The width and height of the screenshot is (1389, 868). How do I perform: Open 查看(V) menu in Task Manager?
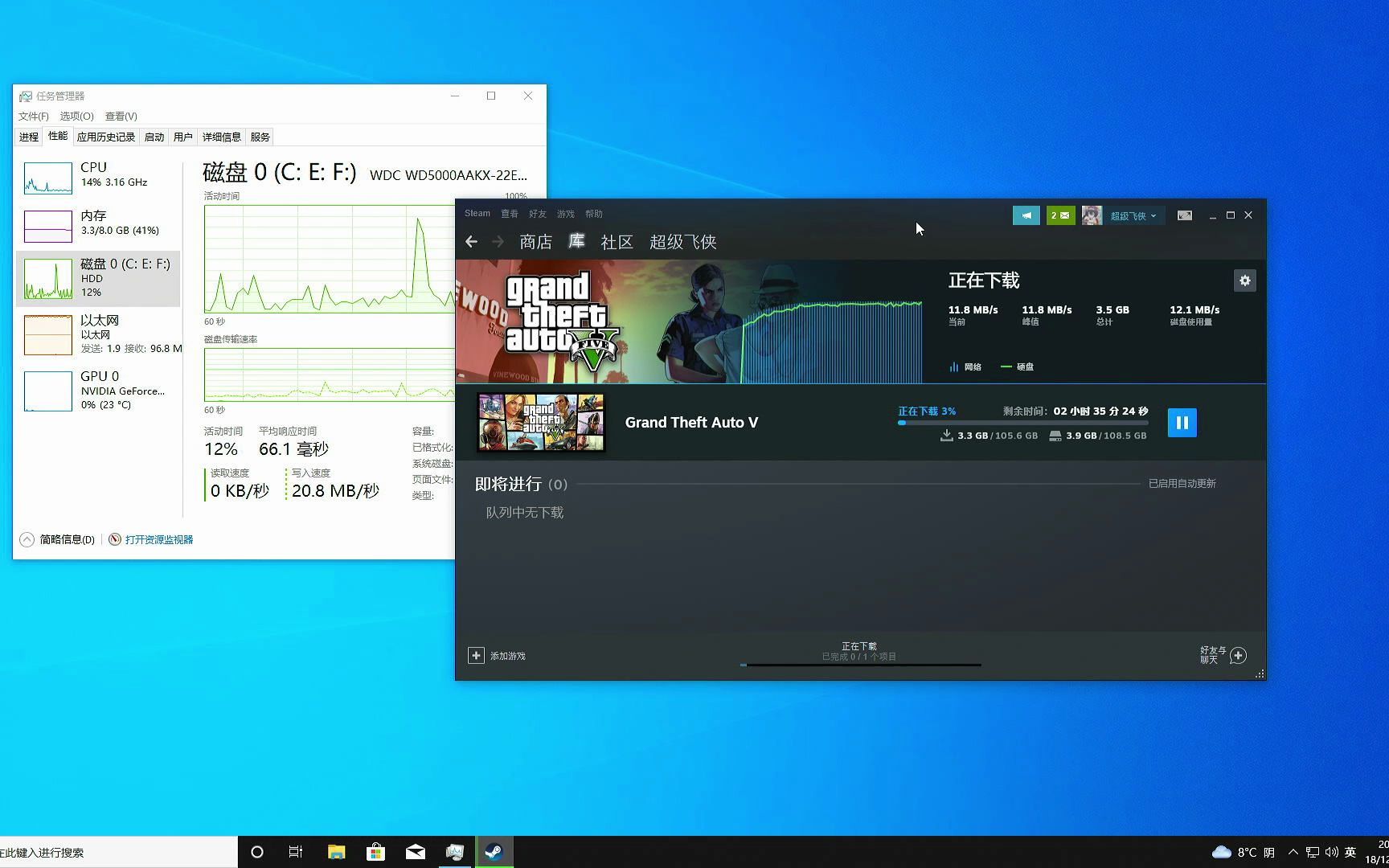coord(121,116)
